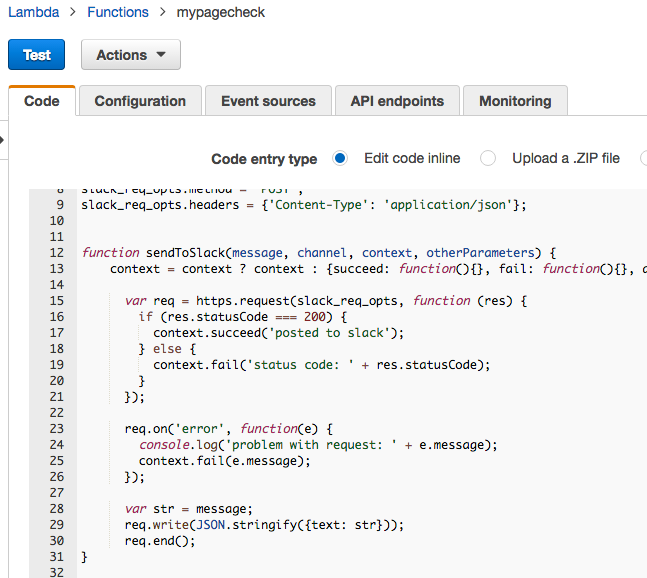Click the Lambda breadcrumb link

[34, 12]
